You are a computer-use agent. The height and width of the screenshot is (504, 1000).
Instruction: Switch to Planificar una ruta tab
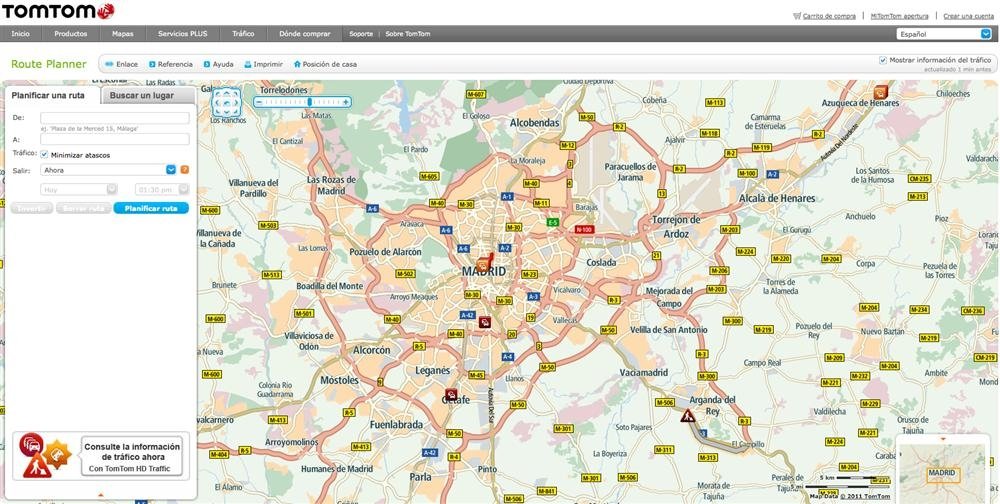tap(48, 95)
